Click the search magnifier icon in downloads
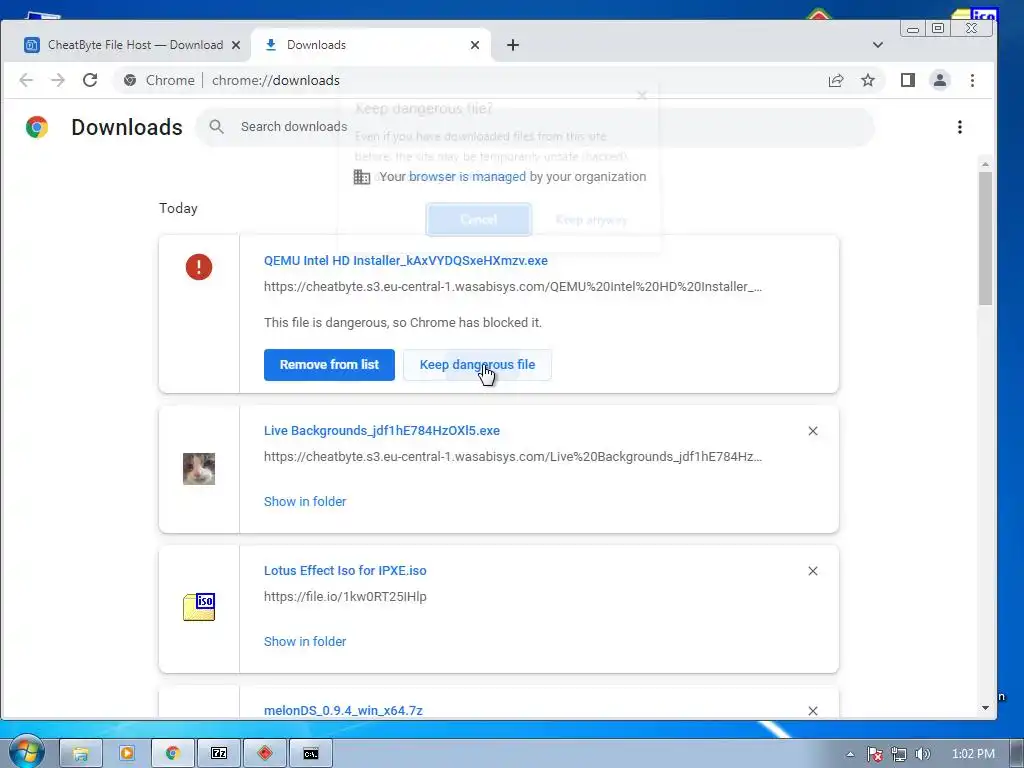Viewport: 1024px width, 768px height. click(217, 127)
